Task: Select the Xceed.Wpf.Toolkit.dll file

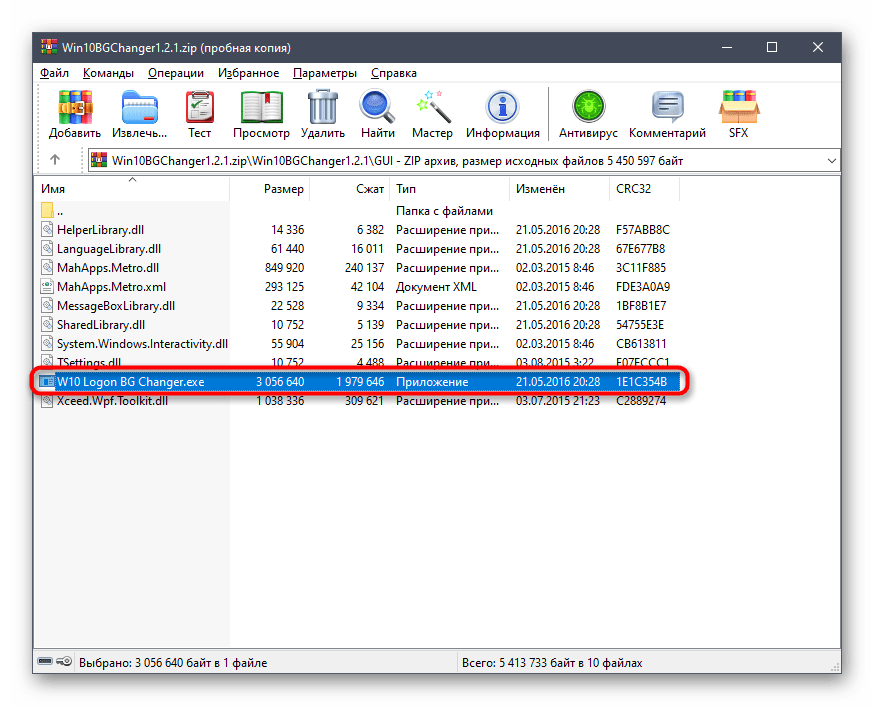Action: click(114, 400)
